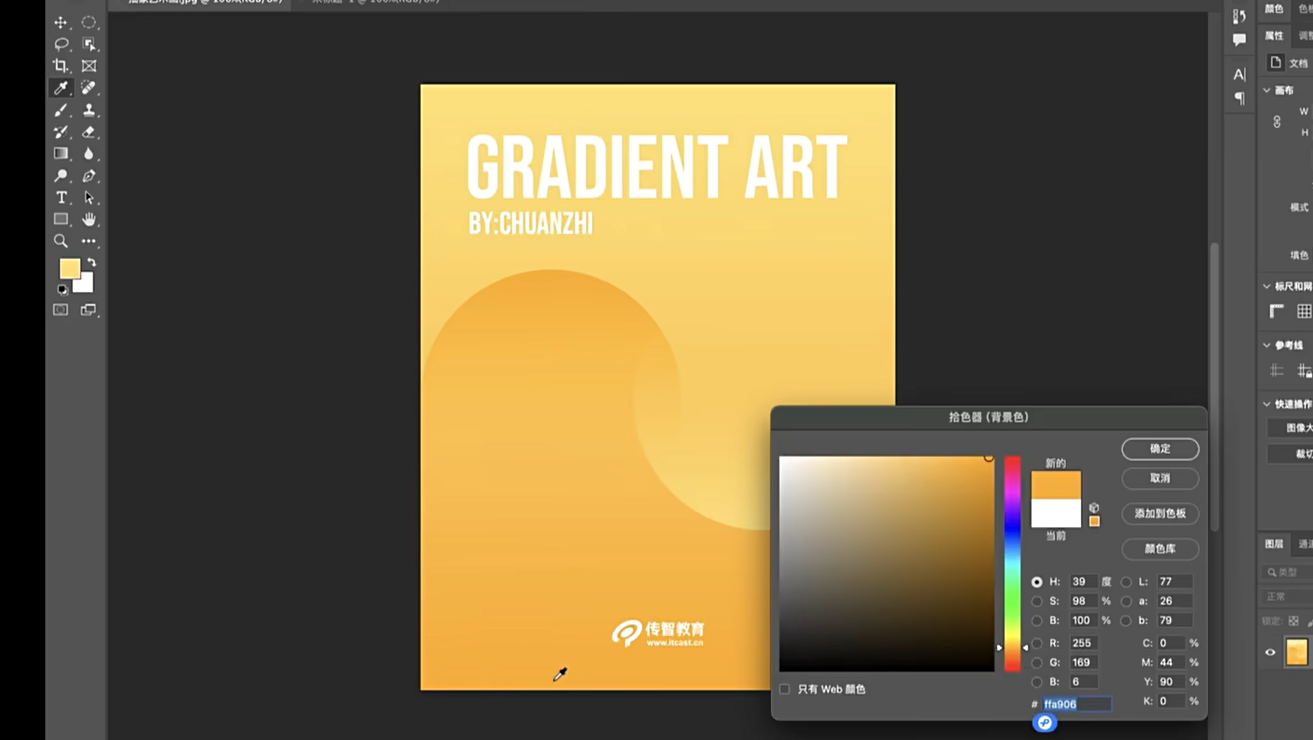Select the H hue radio button
Screen dimensions: 1313x740
click(x=1037, y=581)
